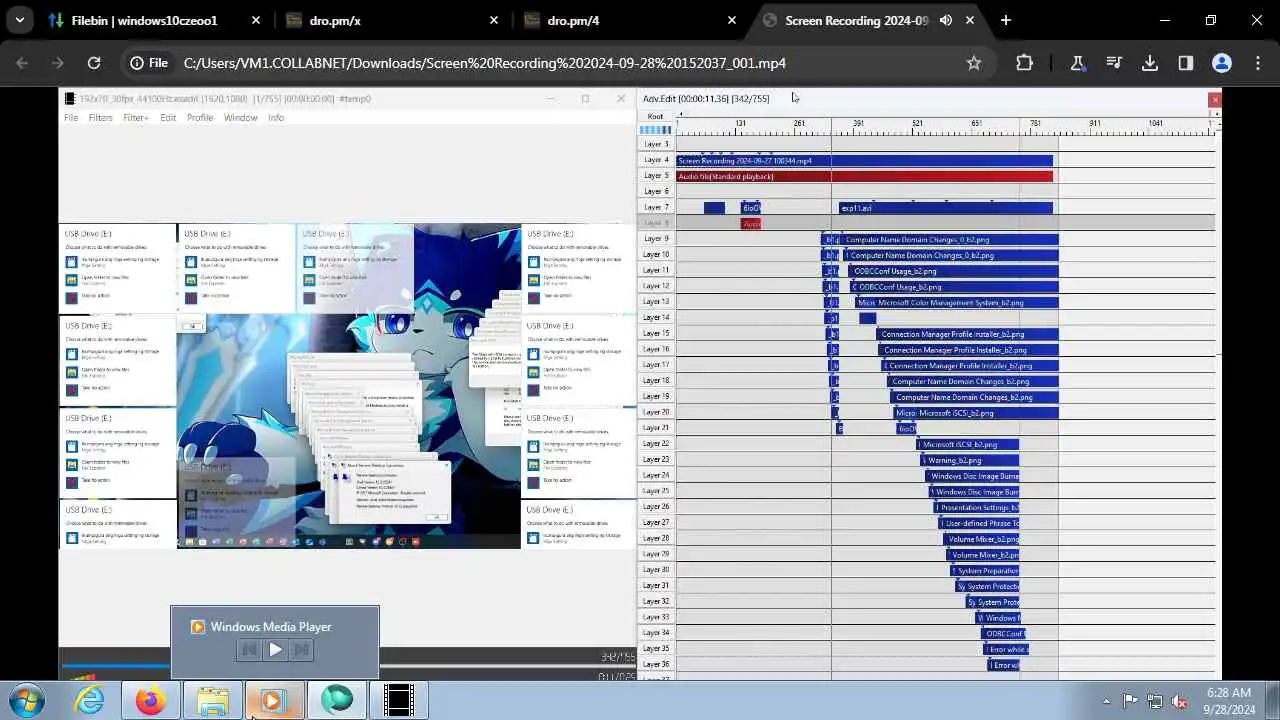1280x720 pixels.
Task: Click Windows Media Player taskbar icon
Action: coord(274,700)
